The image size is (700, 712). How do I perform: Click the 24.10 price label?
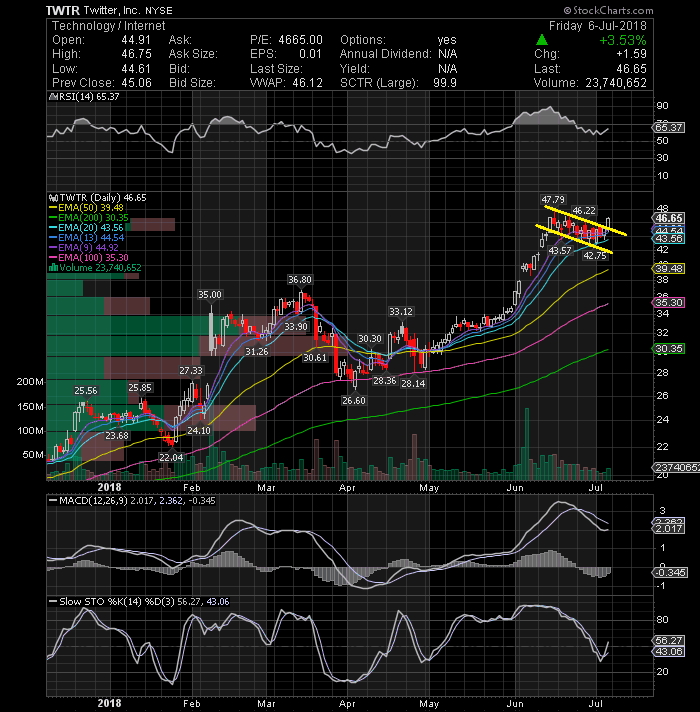(x=199, y=430)
